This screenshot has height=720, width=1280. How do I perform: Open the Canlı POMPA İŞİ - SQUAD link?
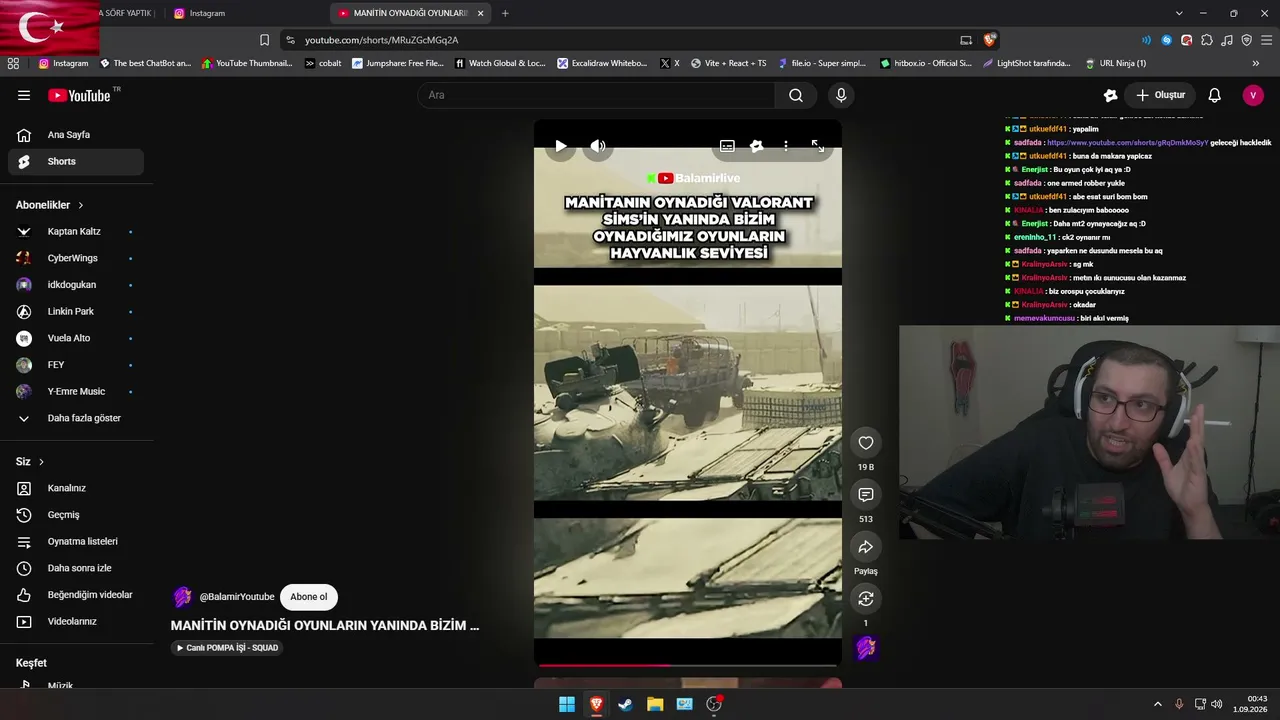227,648
